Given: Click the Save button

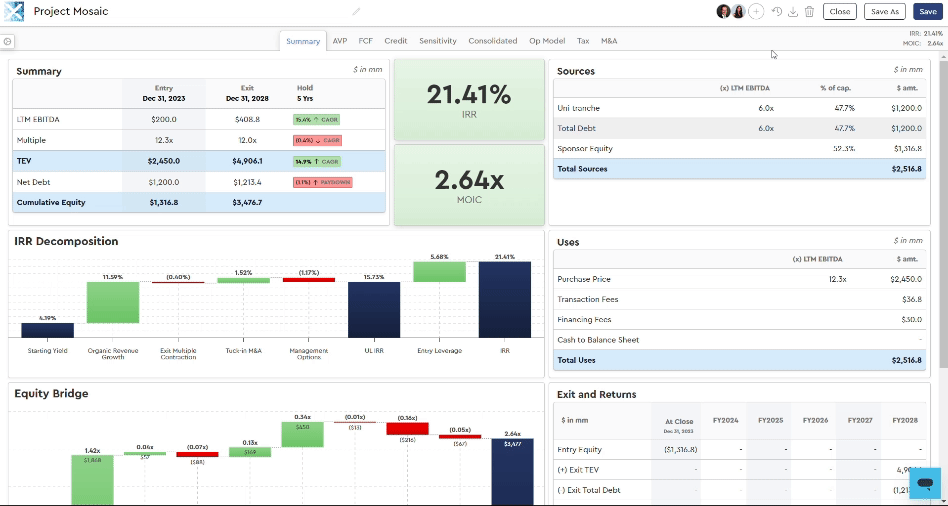Looking at the screenshot, I should pos(927,12).
